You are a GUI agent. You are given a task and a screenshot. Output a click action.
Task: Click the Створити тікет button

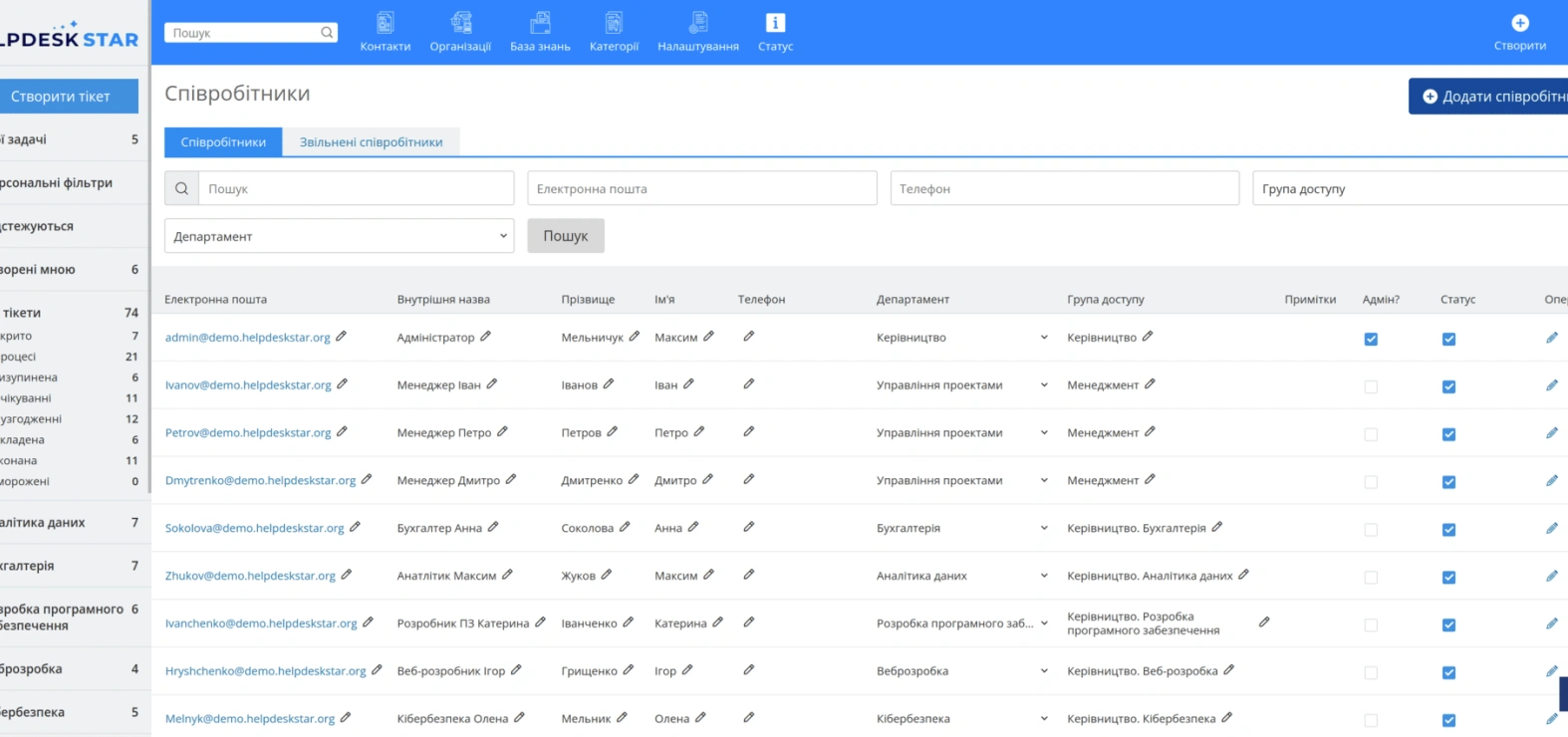pos(60,97)
